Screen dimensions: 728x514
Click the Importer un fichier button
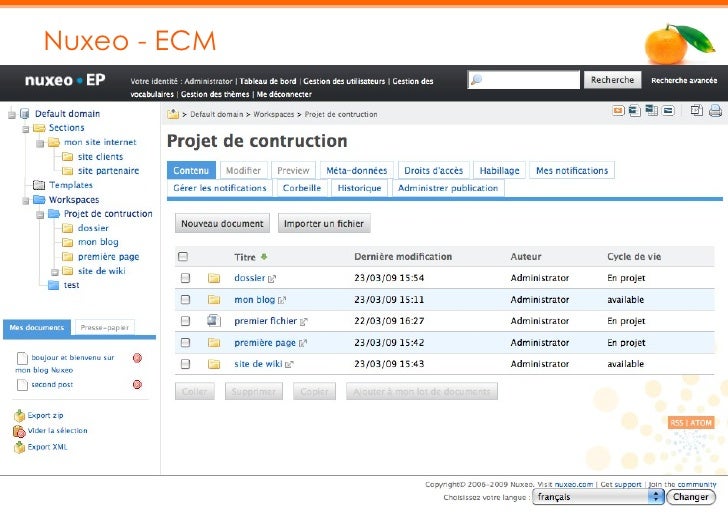coord(324,223)
